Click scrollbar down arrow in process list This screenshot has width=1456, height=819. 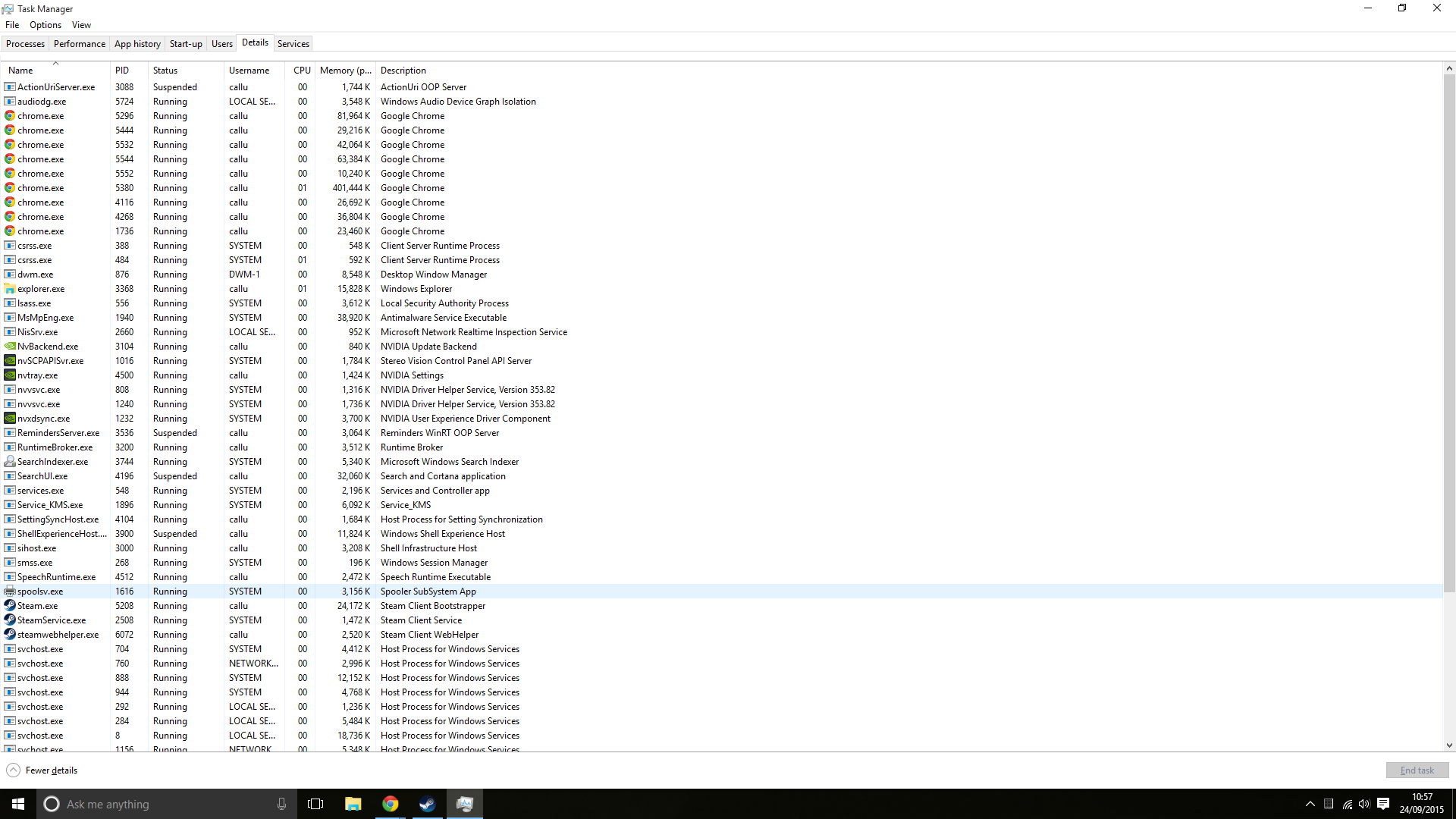[x=1449, y=745]
